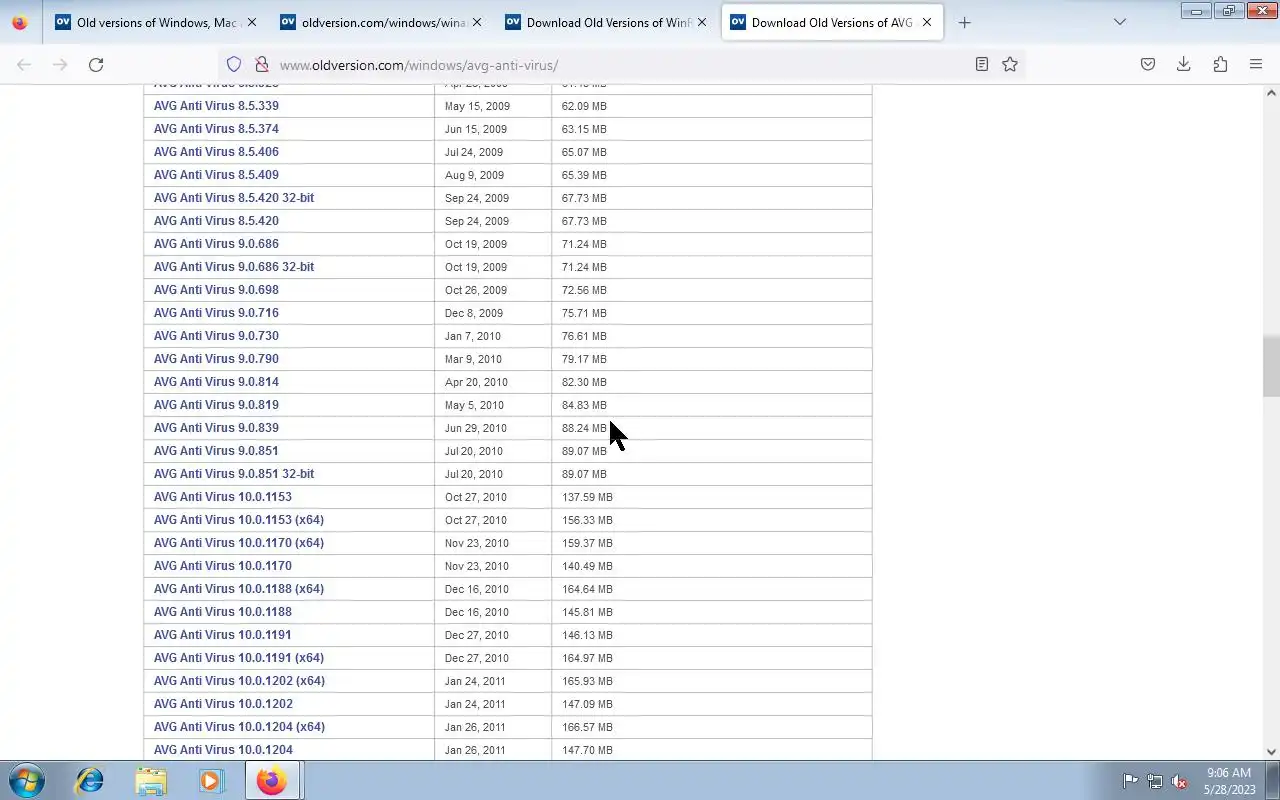Click the muted volume tray icon
The width and height of the screenshot is (1280, 800).
point(1180,781)
